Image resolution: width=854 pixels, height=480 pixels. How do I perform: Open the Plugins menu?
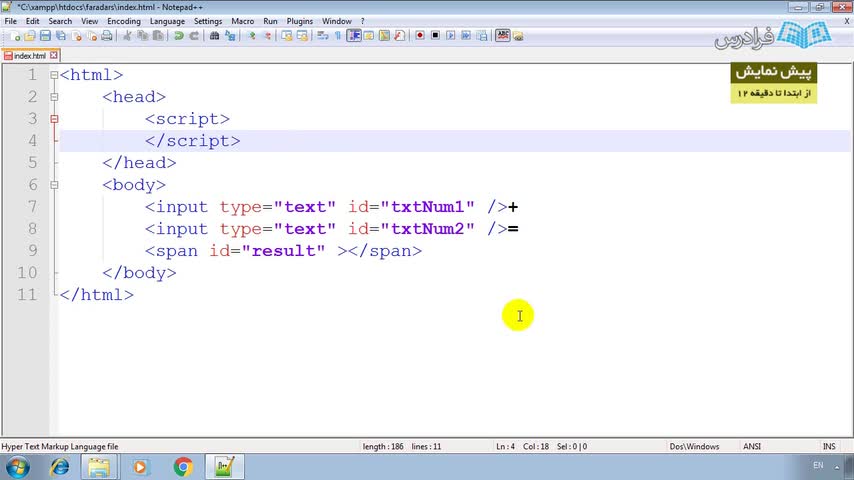300,21
